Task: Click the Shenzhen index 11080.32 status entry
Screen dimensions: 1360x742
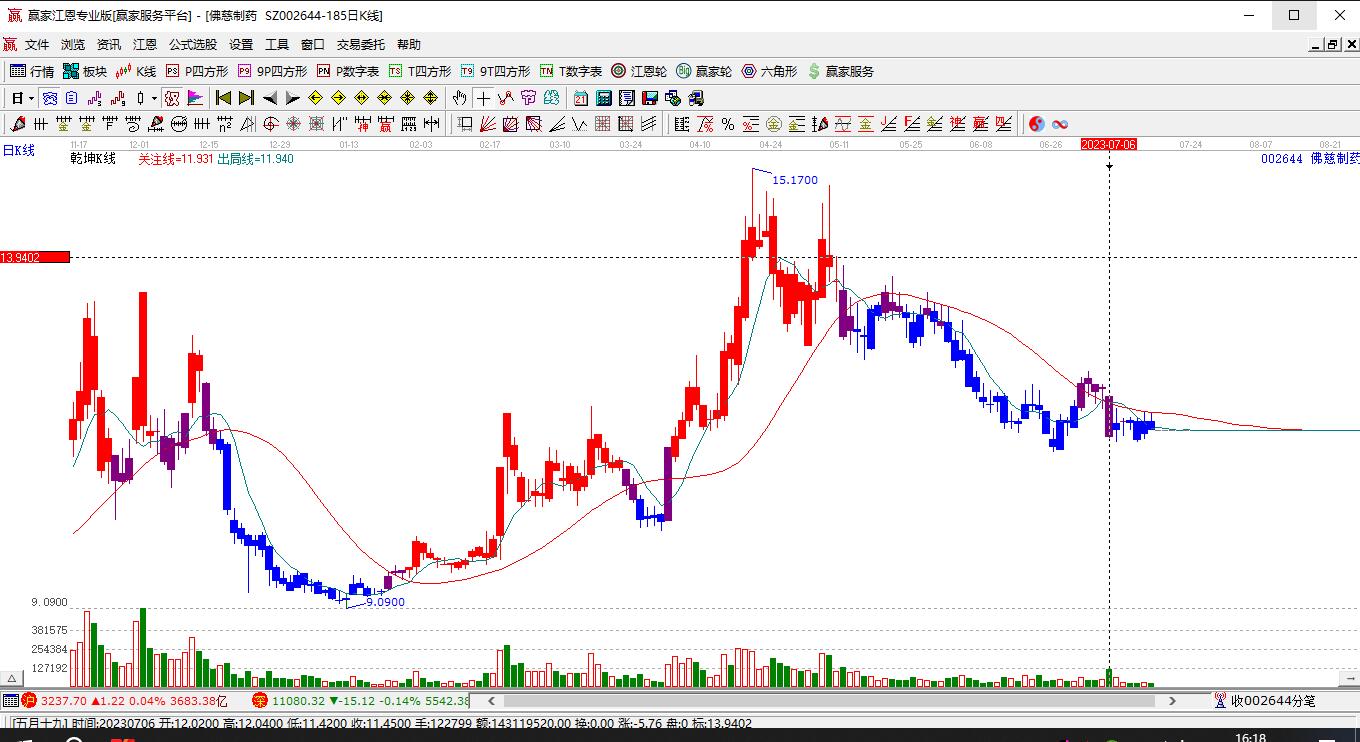Action: click(361, 701)
